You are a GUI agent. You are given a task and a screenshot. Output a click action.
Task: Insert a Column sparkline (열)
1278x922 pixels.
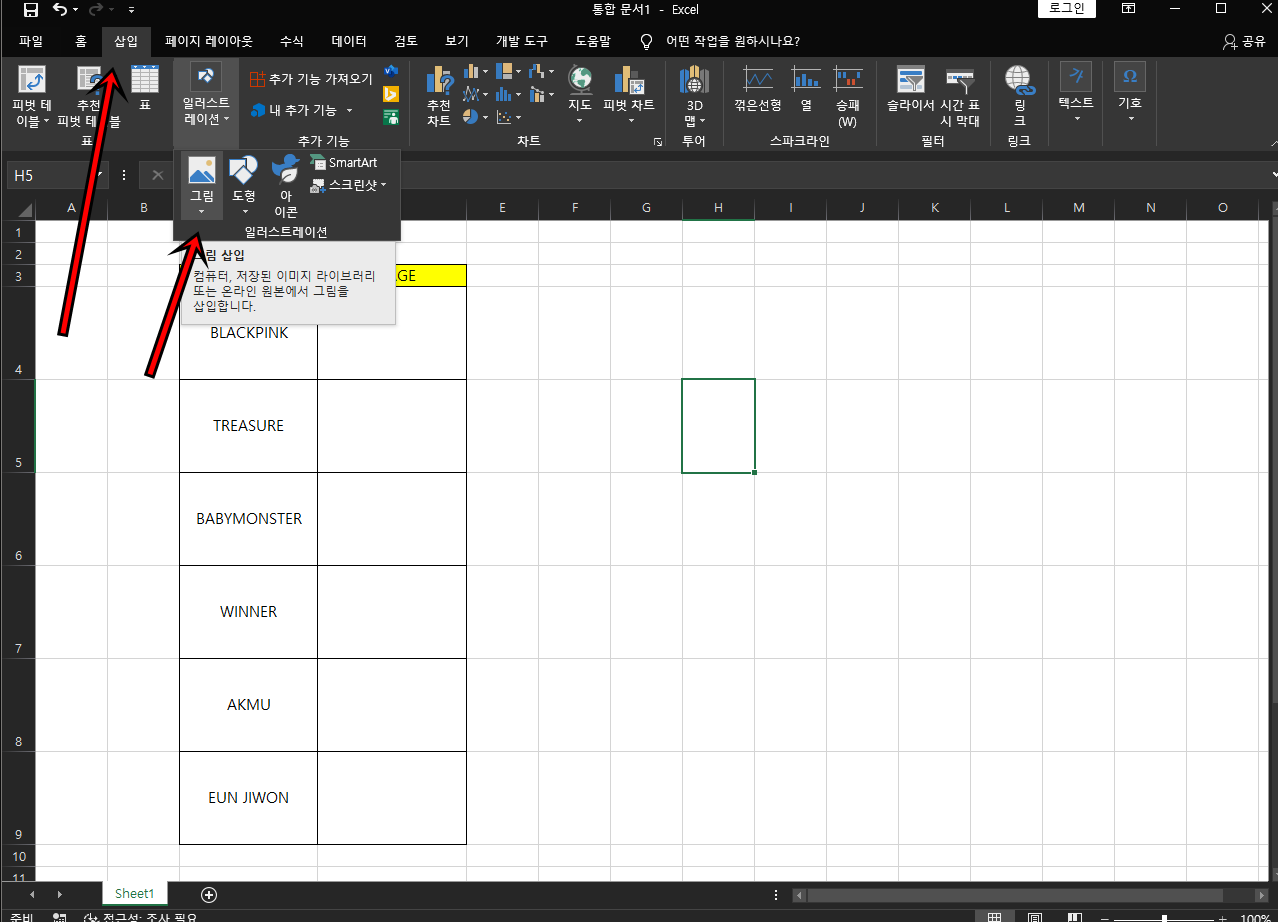tap(806, 90)
